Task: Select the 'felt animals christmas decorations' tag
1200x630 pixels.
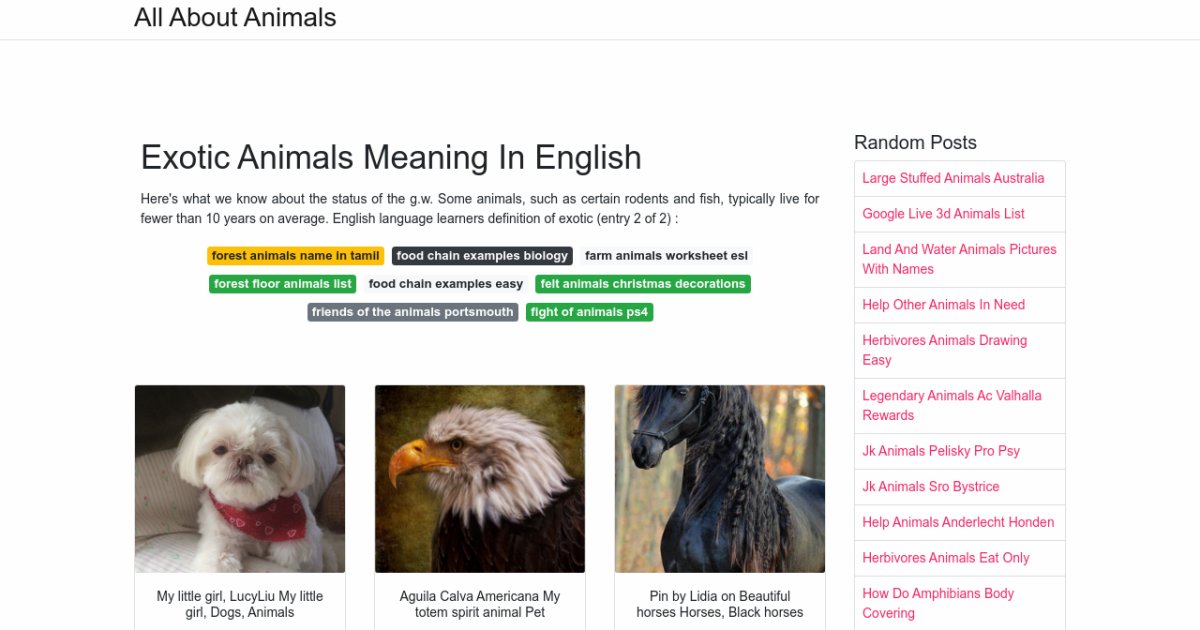Action: [x=643, y=284]
